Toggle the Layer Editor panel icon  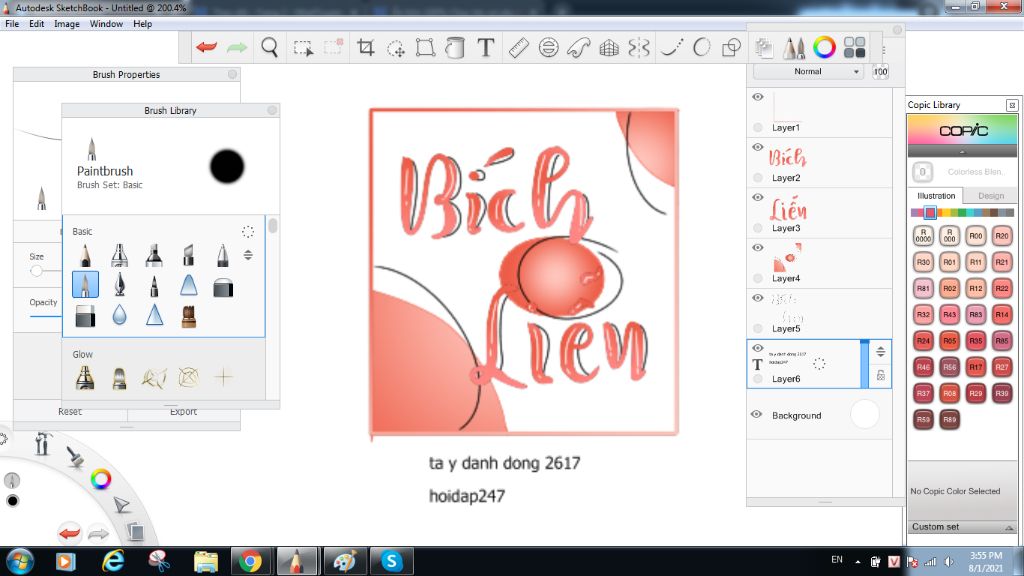(763, 47)
